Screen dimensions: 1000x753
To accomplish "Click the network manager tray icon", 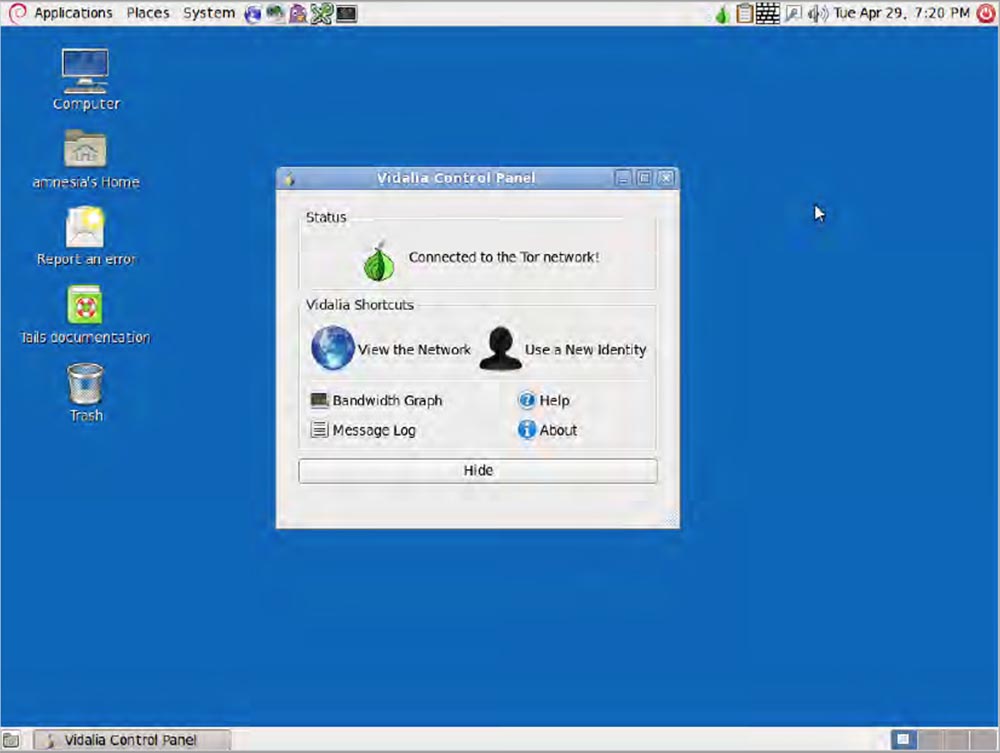I will (793, 13).
